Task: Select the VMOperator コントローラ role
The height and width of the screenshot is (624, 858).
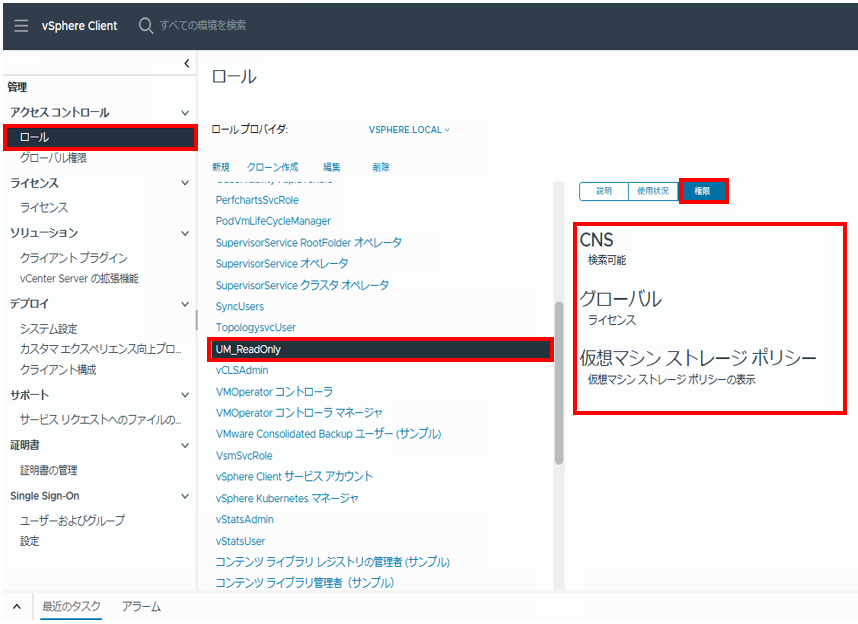Action: pos(274,392)
